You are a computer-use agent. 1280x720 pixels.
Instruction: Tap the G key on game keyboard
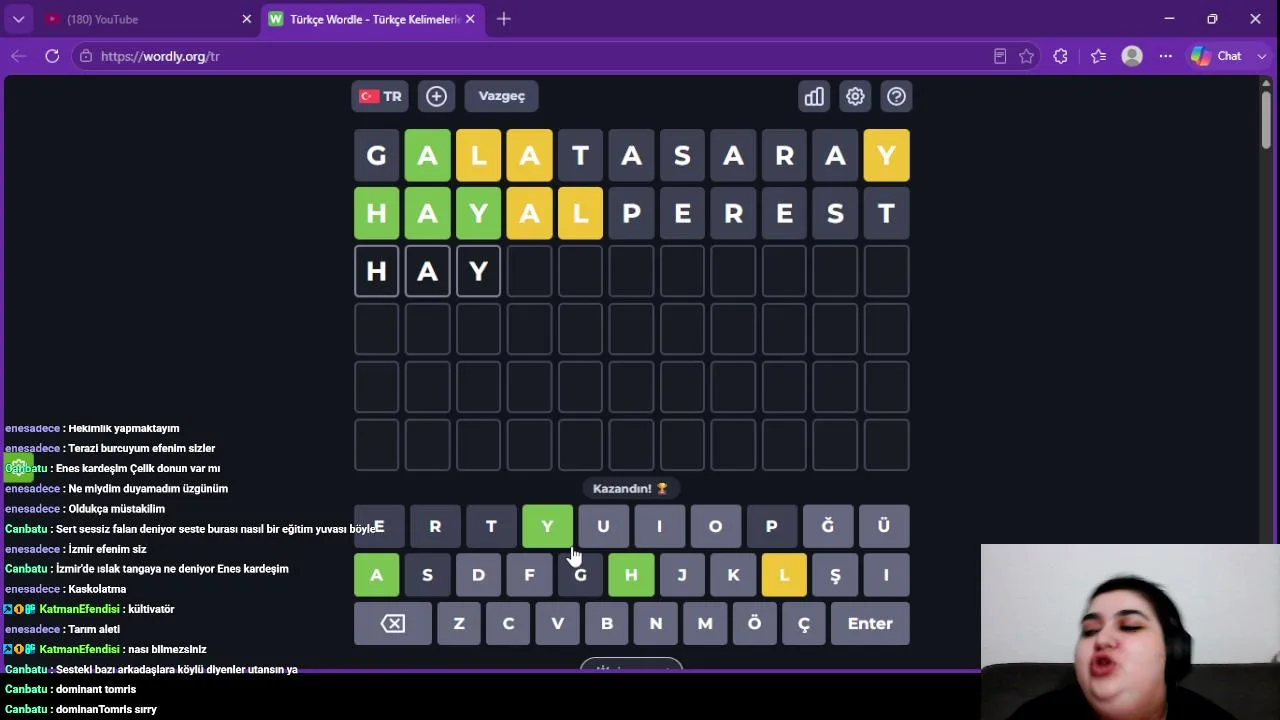580,575
